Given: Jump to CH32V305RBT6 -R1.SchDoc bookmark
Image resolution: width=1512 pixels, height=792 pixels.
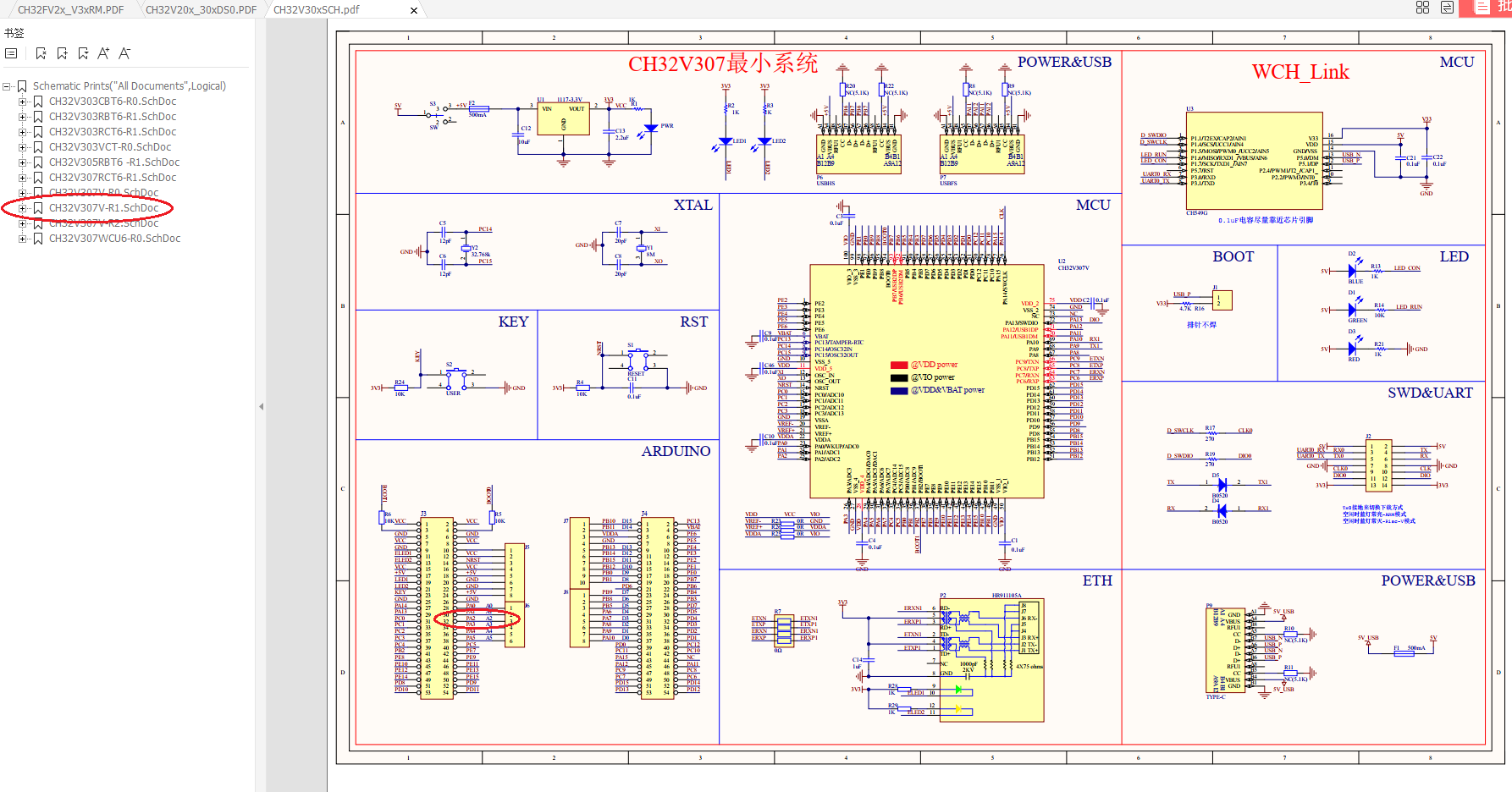Looking at the screenshot, I should point(114,162).
